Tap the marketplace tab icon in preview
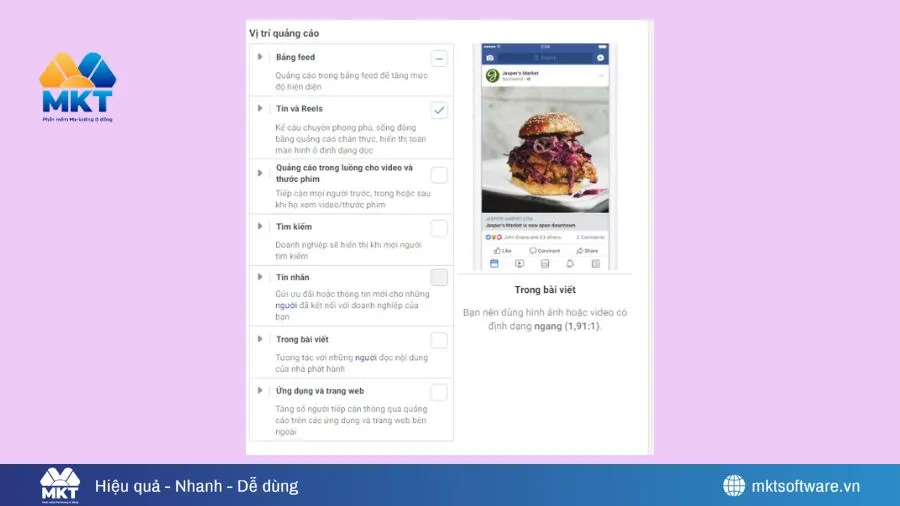This screenshot has width=900, height=506. tap(545, 264)
